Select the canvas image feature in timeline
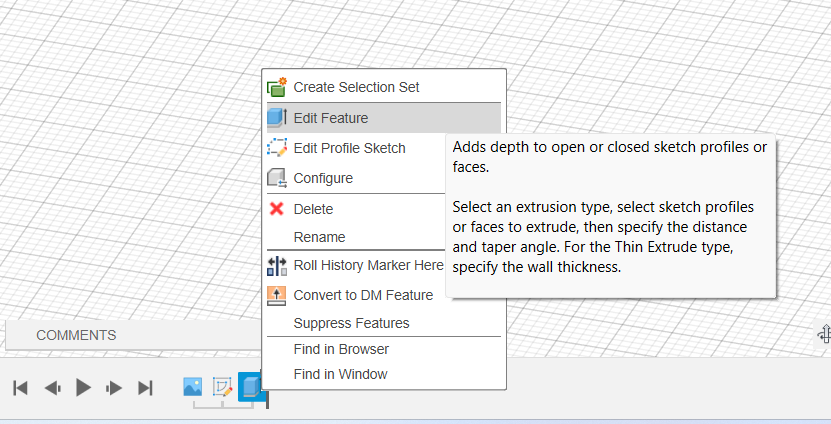831x424 pixels. pyautogui.click(x=193, y=387)
